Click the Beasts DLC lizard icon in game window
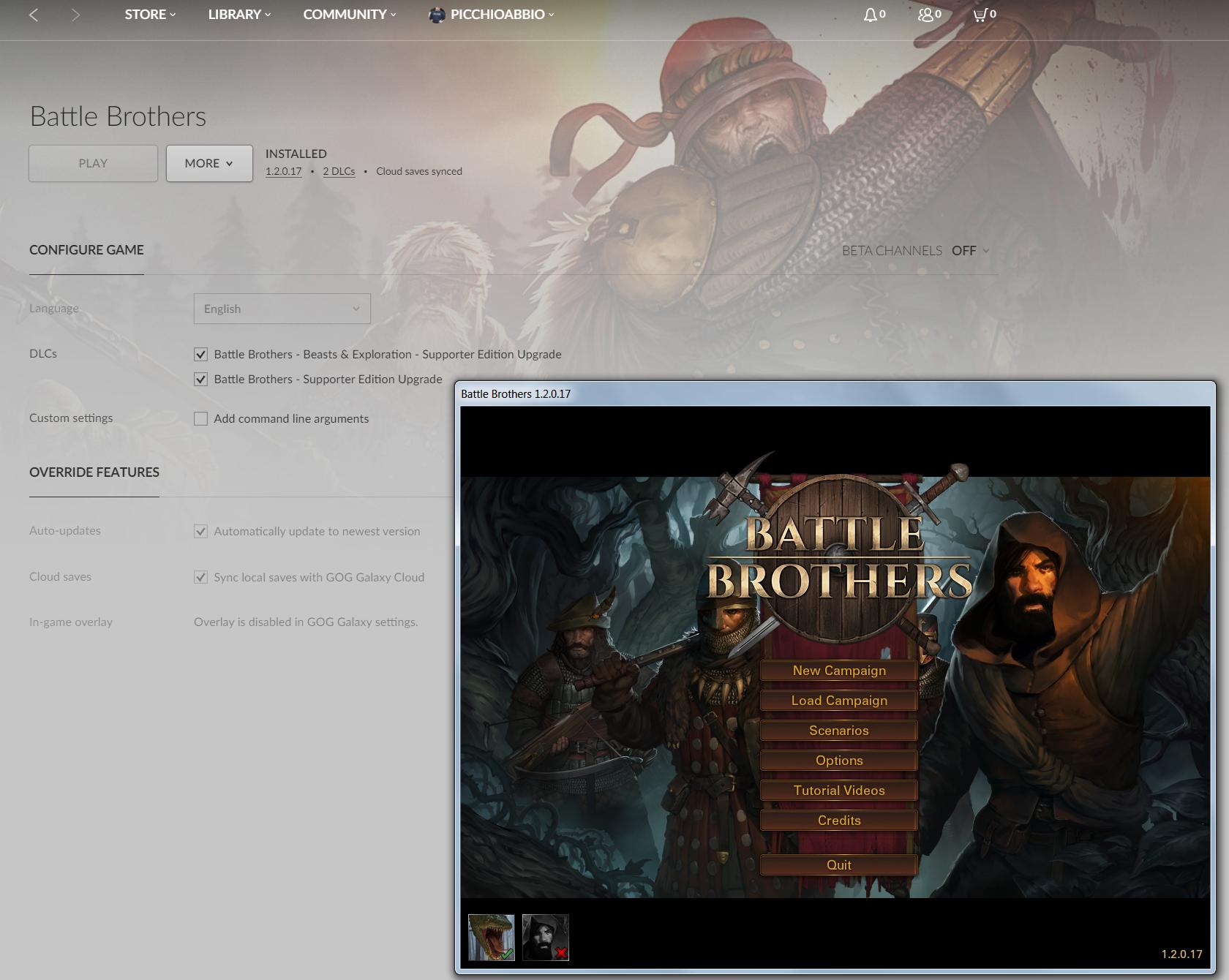 pos(492,937)
